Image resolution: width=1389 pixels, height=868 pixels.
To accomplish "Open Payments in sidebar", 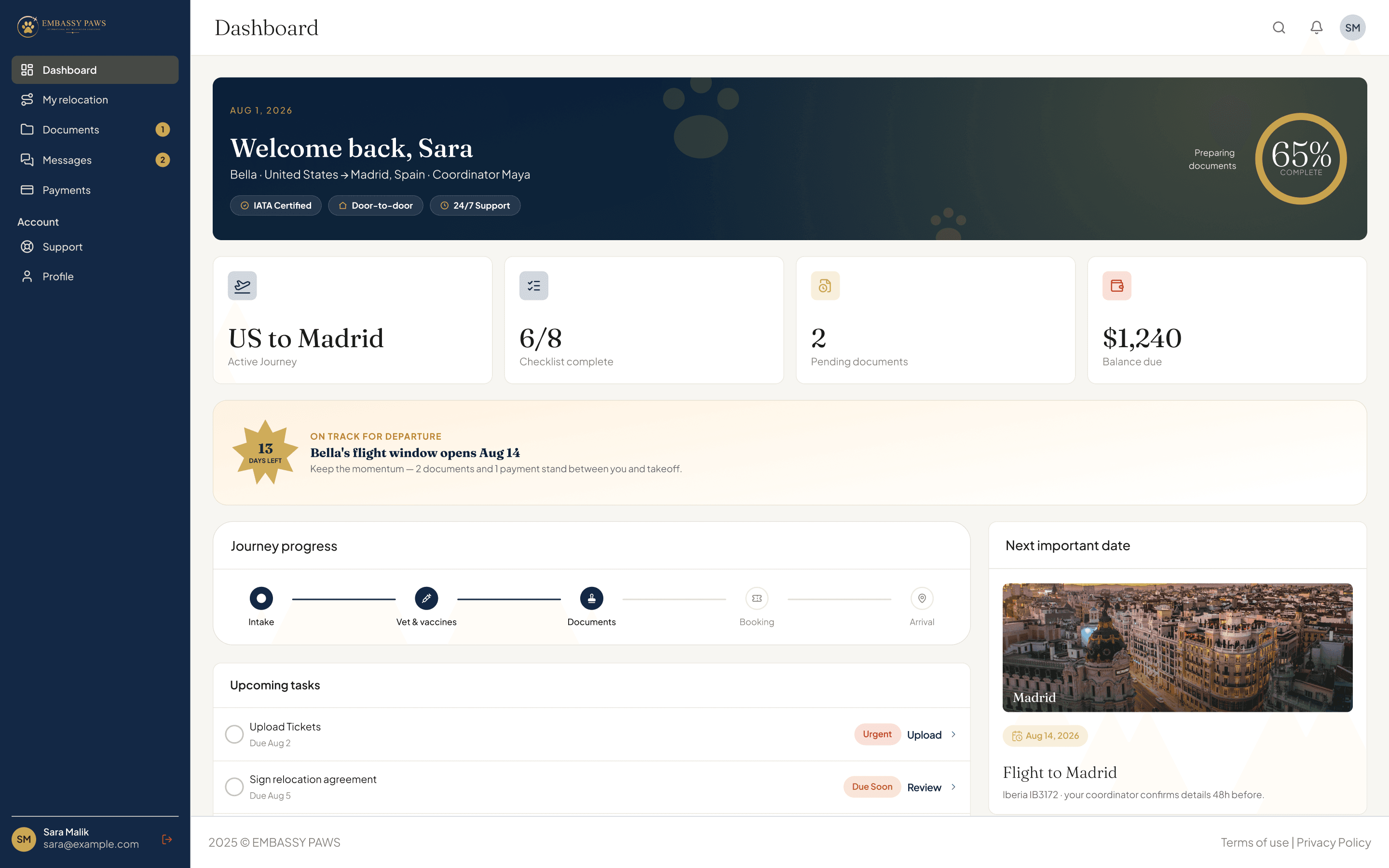I will click(x=95, y=190).
